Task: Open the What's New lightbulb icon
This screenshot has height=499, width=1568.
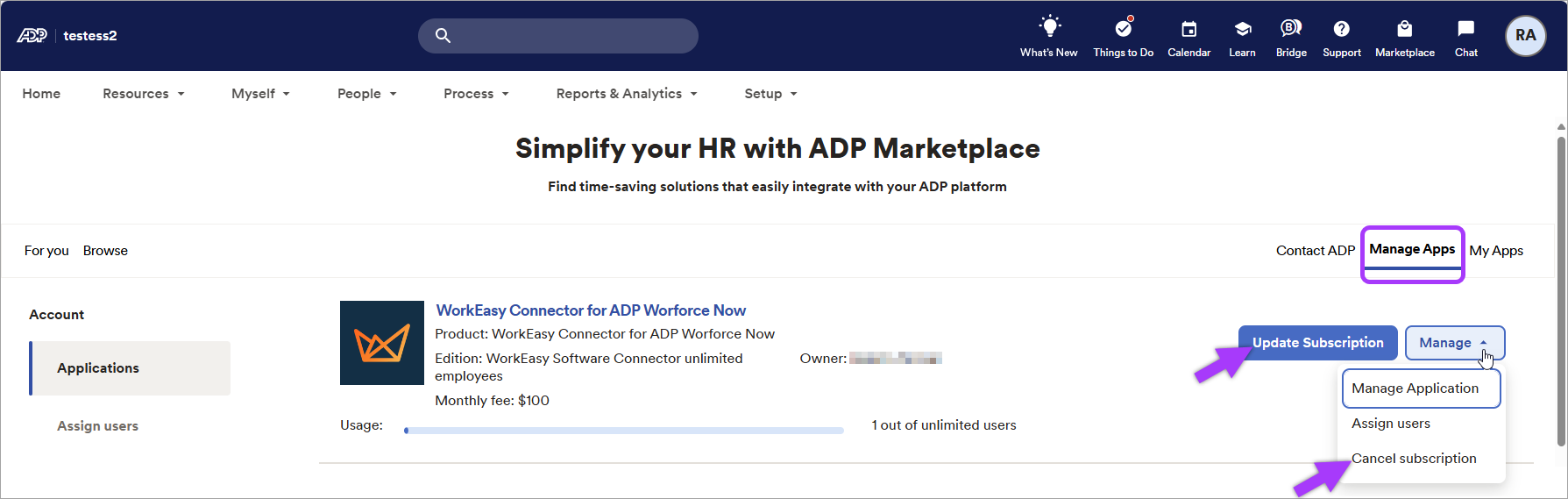Action: tap(1049, 26)
